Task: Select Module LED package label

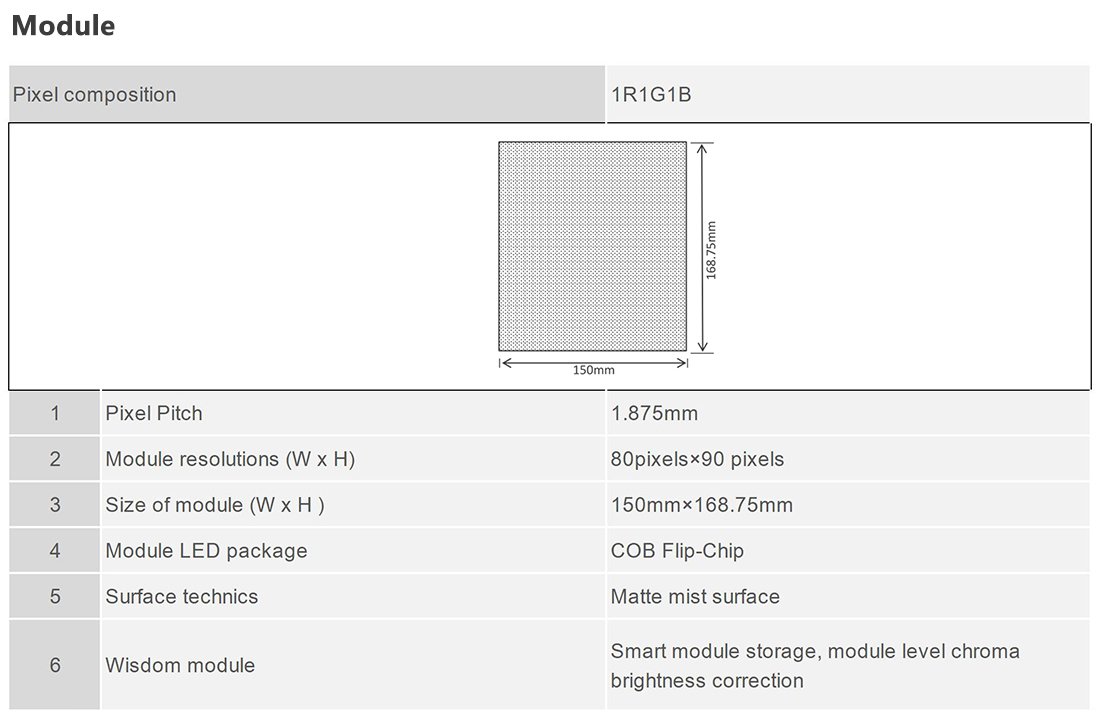Action: (206, 551)
